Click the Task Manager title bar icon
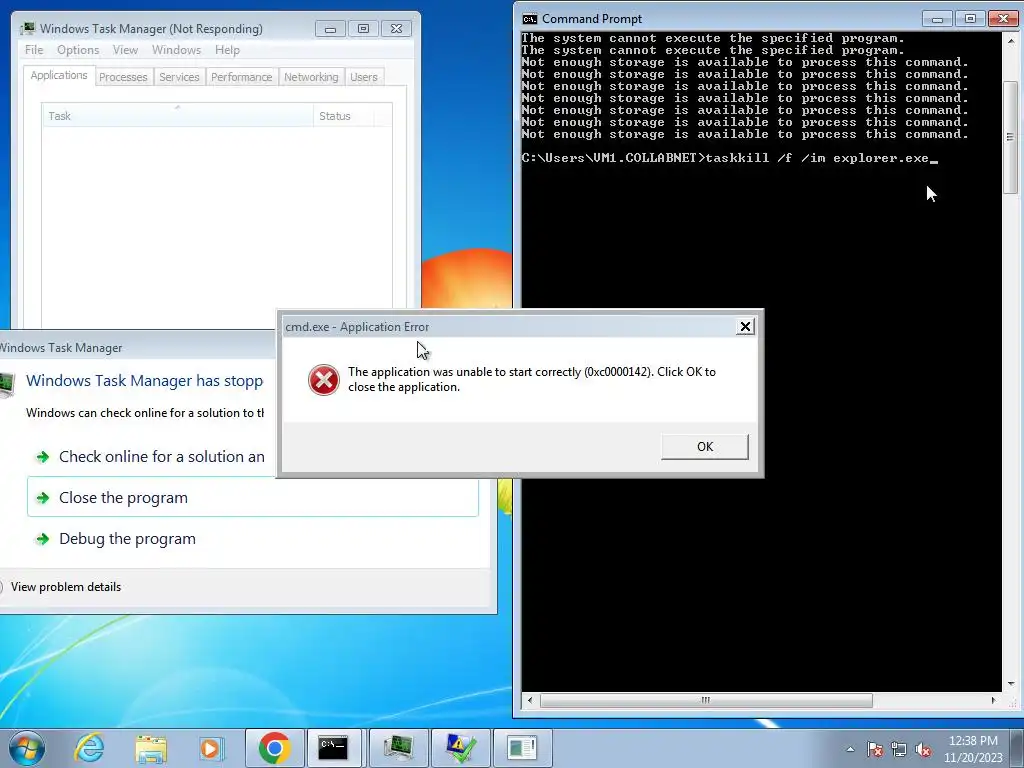Viewport: 1024px width, 768px height. [27, 29]
